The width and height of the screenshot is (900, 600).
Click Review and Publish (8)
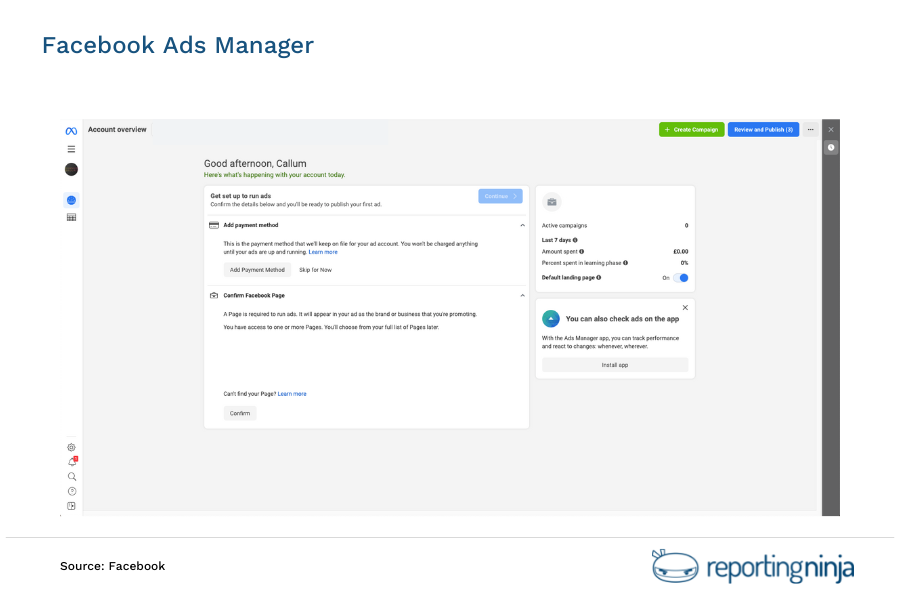[x=763, y=129]
